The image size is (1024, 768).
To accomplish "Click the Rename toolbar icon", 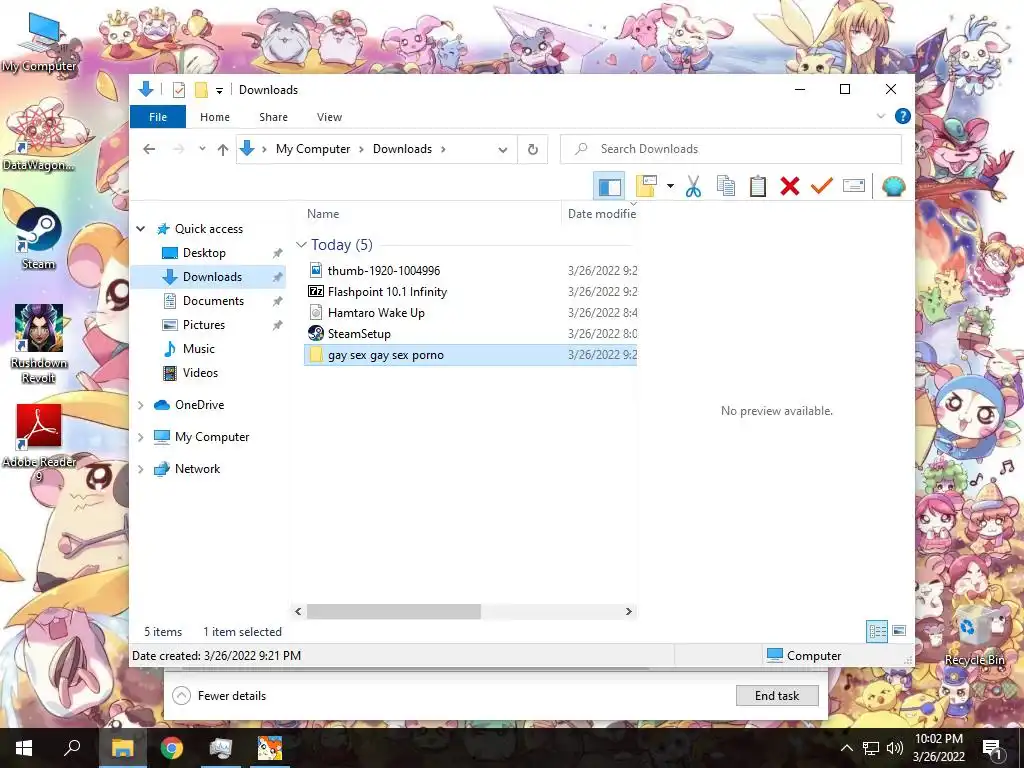I will tap(854, 186).
